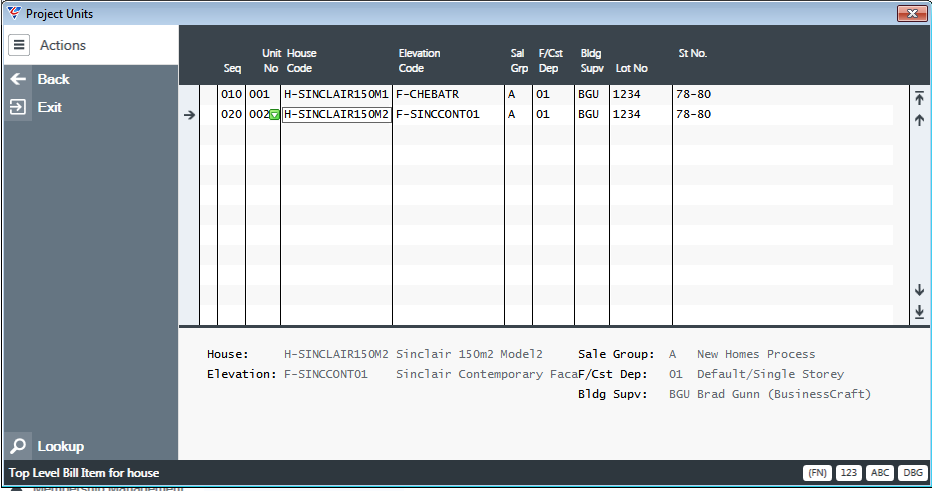Close the Project Units window
The height and width of the screenshot is (491, 932).
pos(912,13)
